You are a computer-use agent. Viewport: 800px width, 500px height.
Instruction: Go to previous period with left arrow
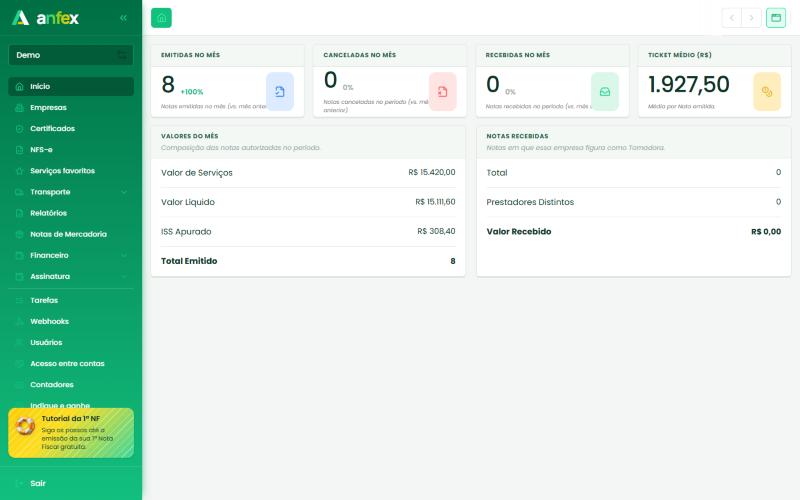pos(732,18)
